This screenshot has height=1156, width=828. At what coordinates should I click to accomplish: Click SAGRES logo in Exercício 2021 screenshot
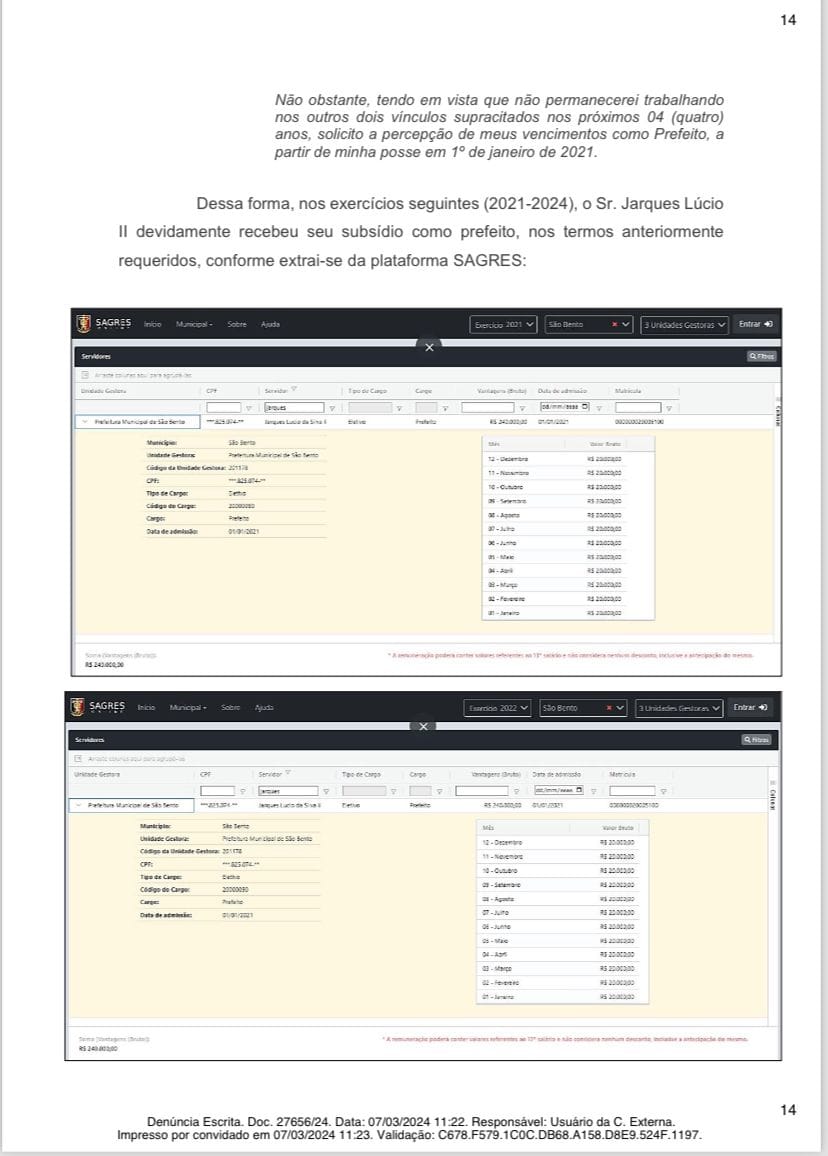[x=104, y=324]
